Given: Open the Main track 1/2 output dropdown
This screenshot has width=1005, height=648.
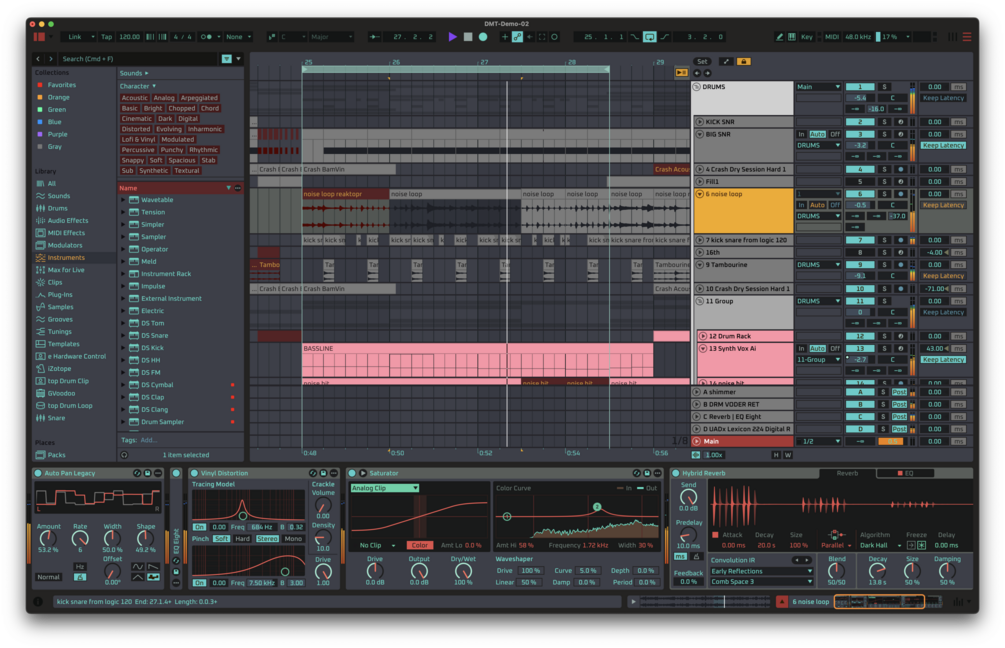Looking at the screenshot, I should coord(818,442).
